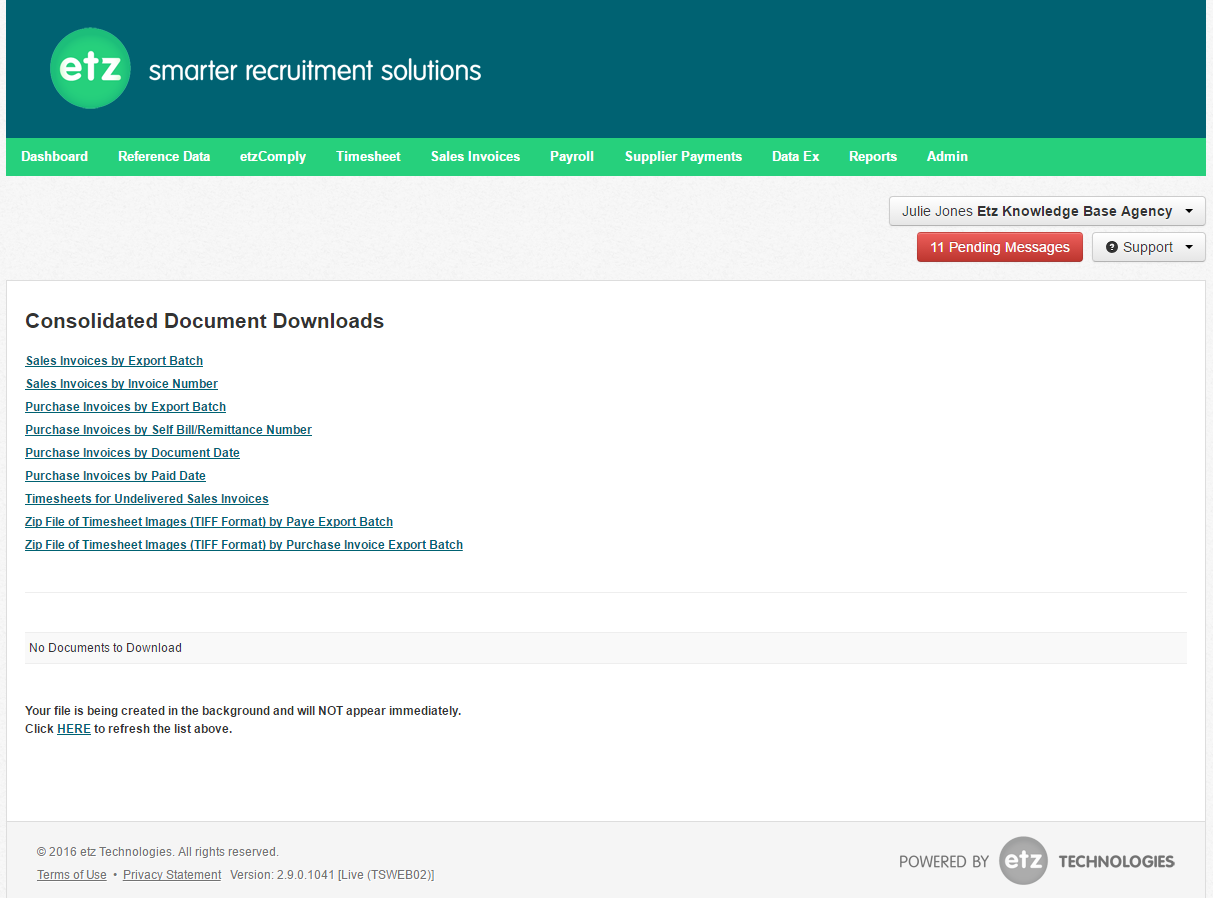Expand the Support dropdown
This screenshot has width=1213, height=898.
pyautogui.click(x=1149, y=247)
